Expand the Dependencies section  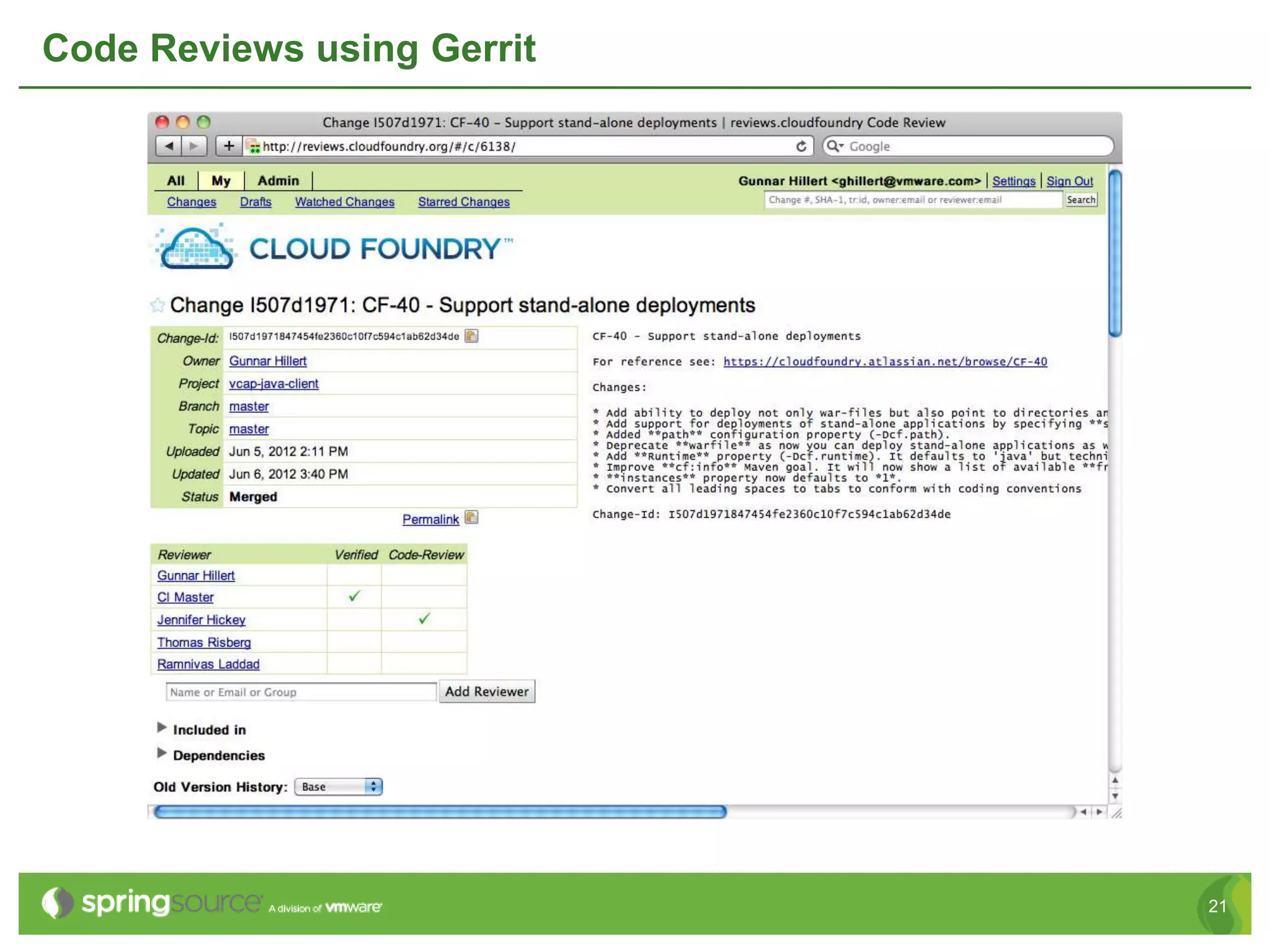click(x=162, y=754)
